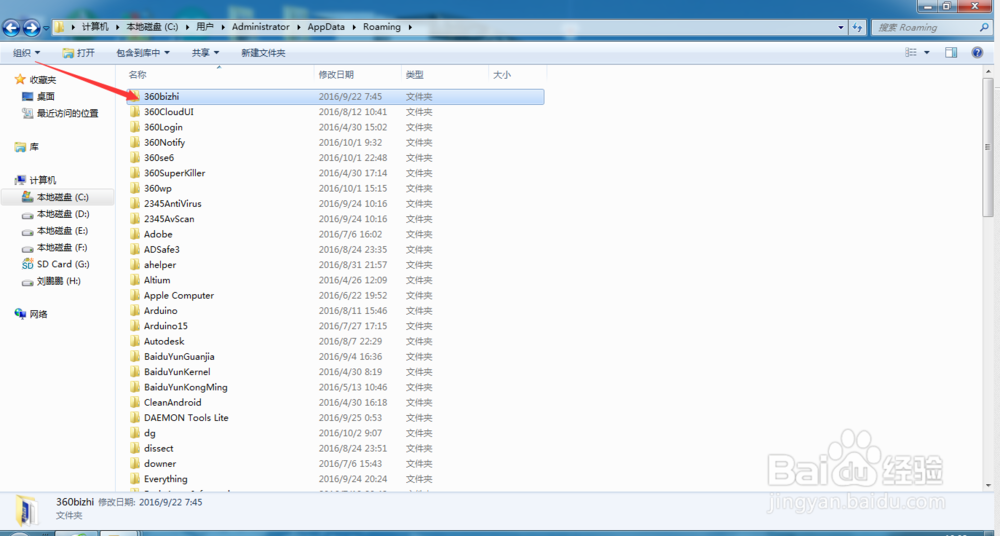The width and height of the screenshot is (1000, 536).
Task: Click 本地磁盘 (C:) in address path
Action: tap(153, 27)
